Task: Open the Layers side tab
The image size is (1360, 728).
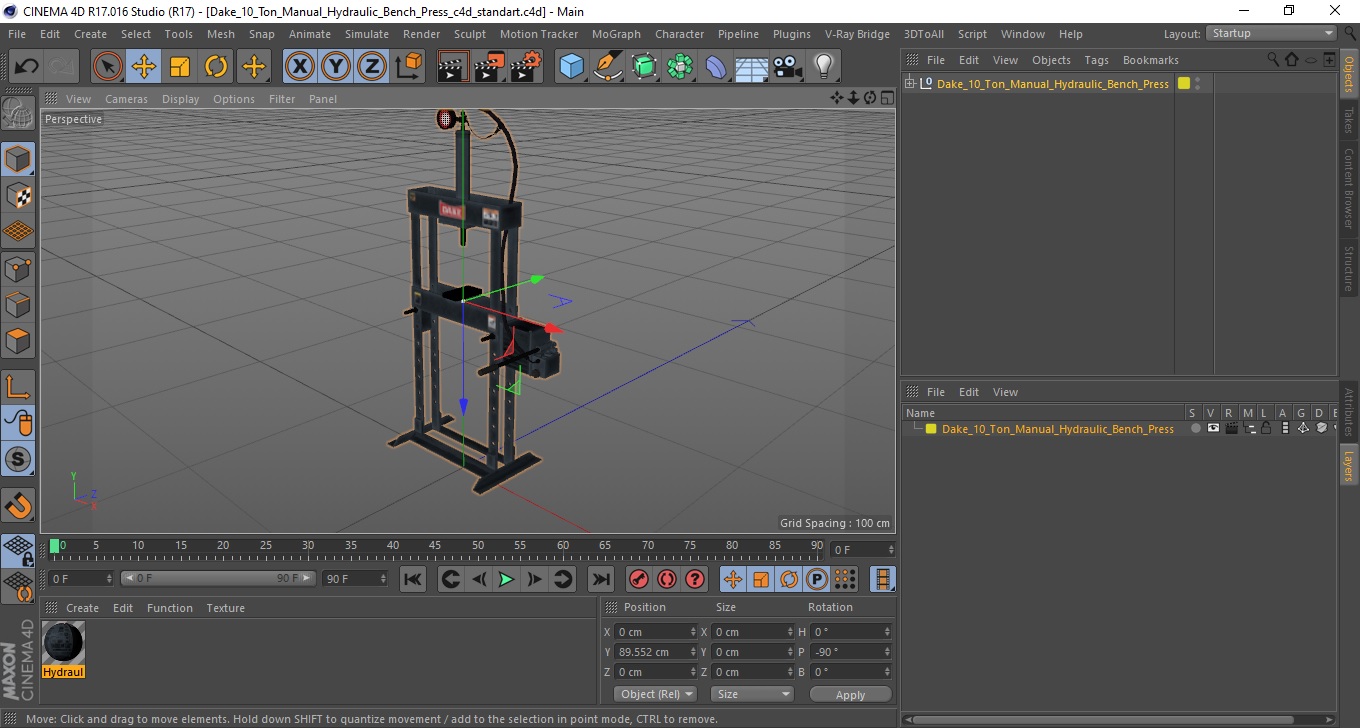Action: click(x=1348, y=465)
